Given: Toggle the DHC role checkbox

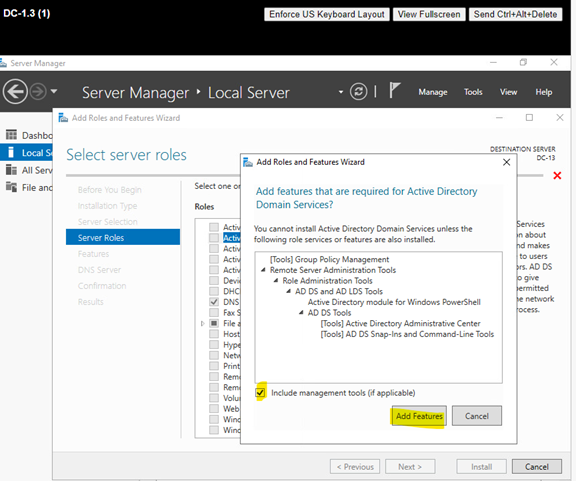Looking at the screenshot, I should pos(214,291).
